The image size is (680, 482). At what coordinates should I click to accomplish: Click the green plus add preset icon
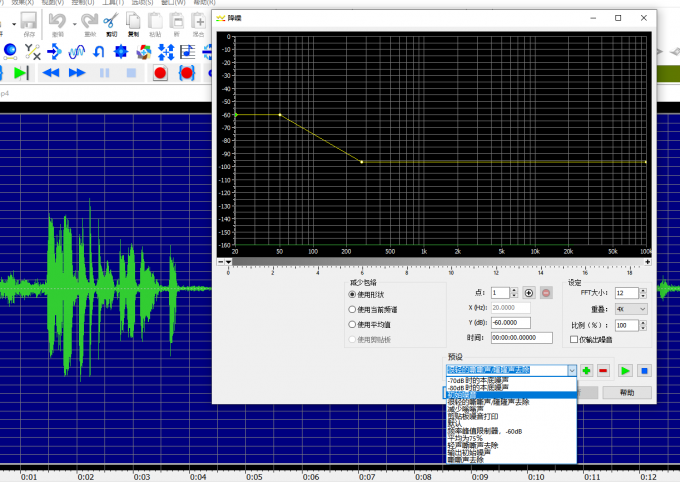(586, 371)
